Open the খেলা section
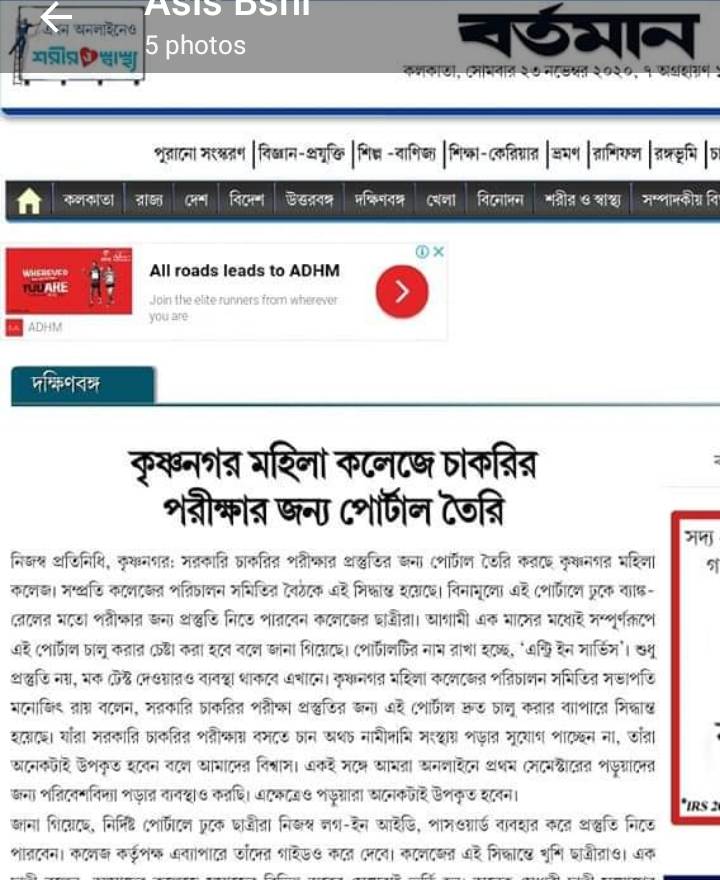 (x=441, y=200)
